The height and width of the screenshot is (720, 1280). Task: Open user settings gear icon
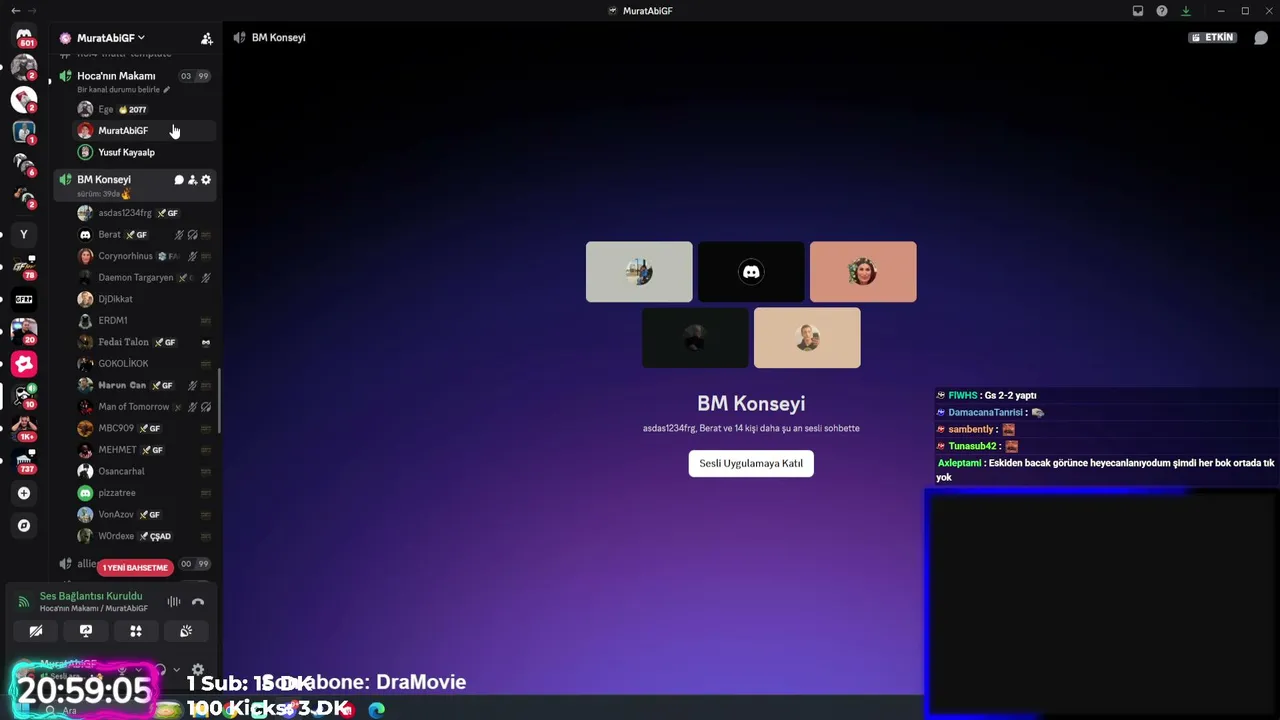tap(198, 670)
